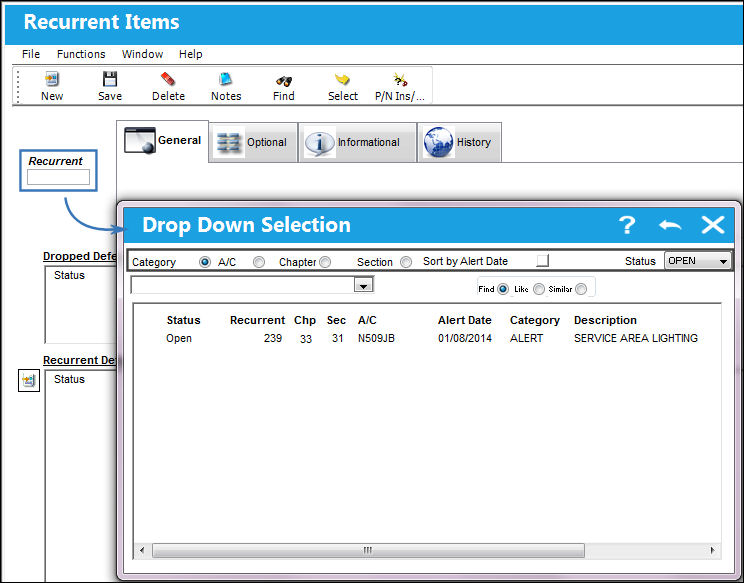Click recurrent number 239
The width and height of the screenshot is (744, 583).
(x=273, y=338)
